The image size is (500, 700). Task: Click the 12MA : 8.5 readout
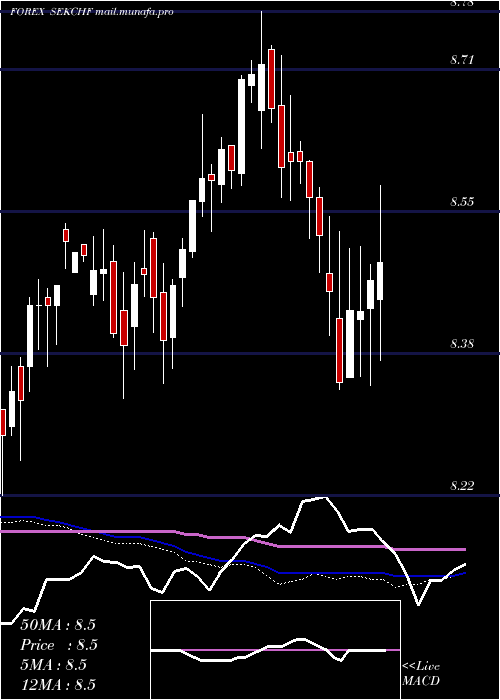point(58,684)
